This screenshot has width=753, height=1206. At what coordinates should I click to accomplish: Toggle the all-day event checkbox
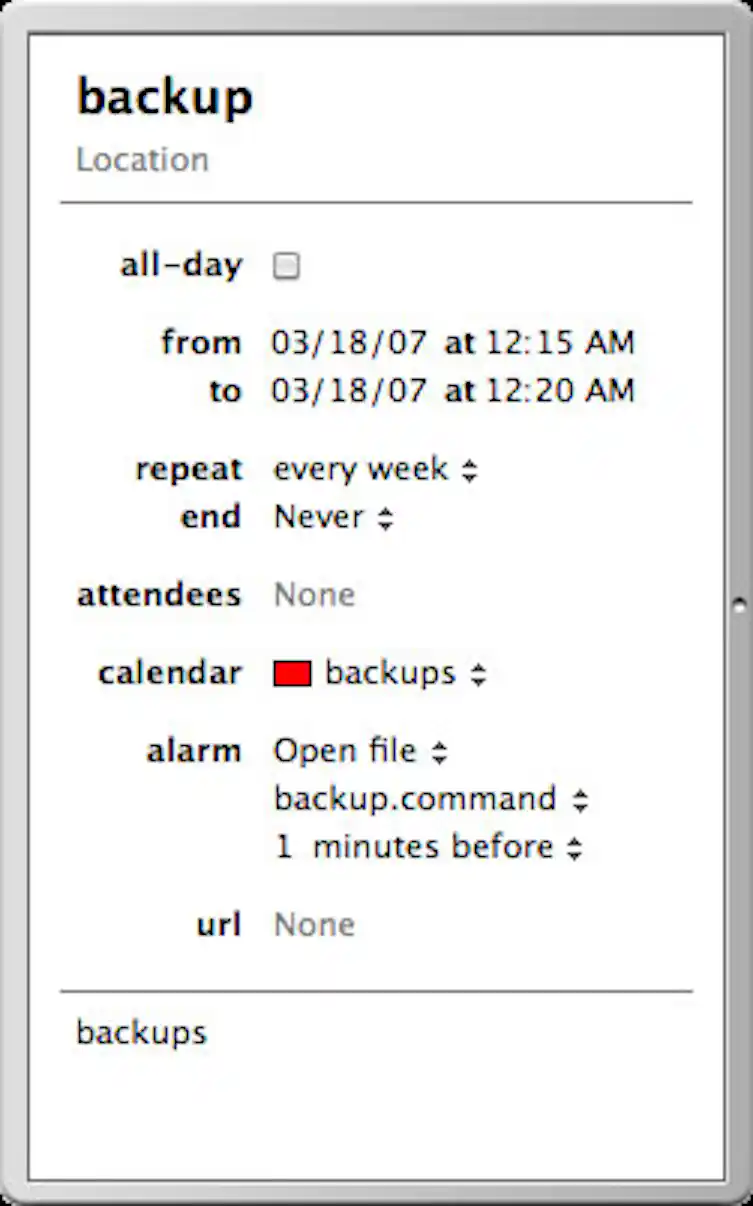coord(286,266)
